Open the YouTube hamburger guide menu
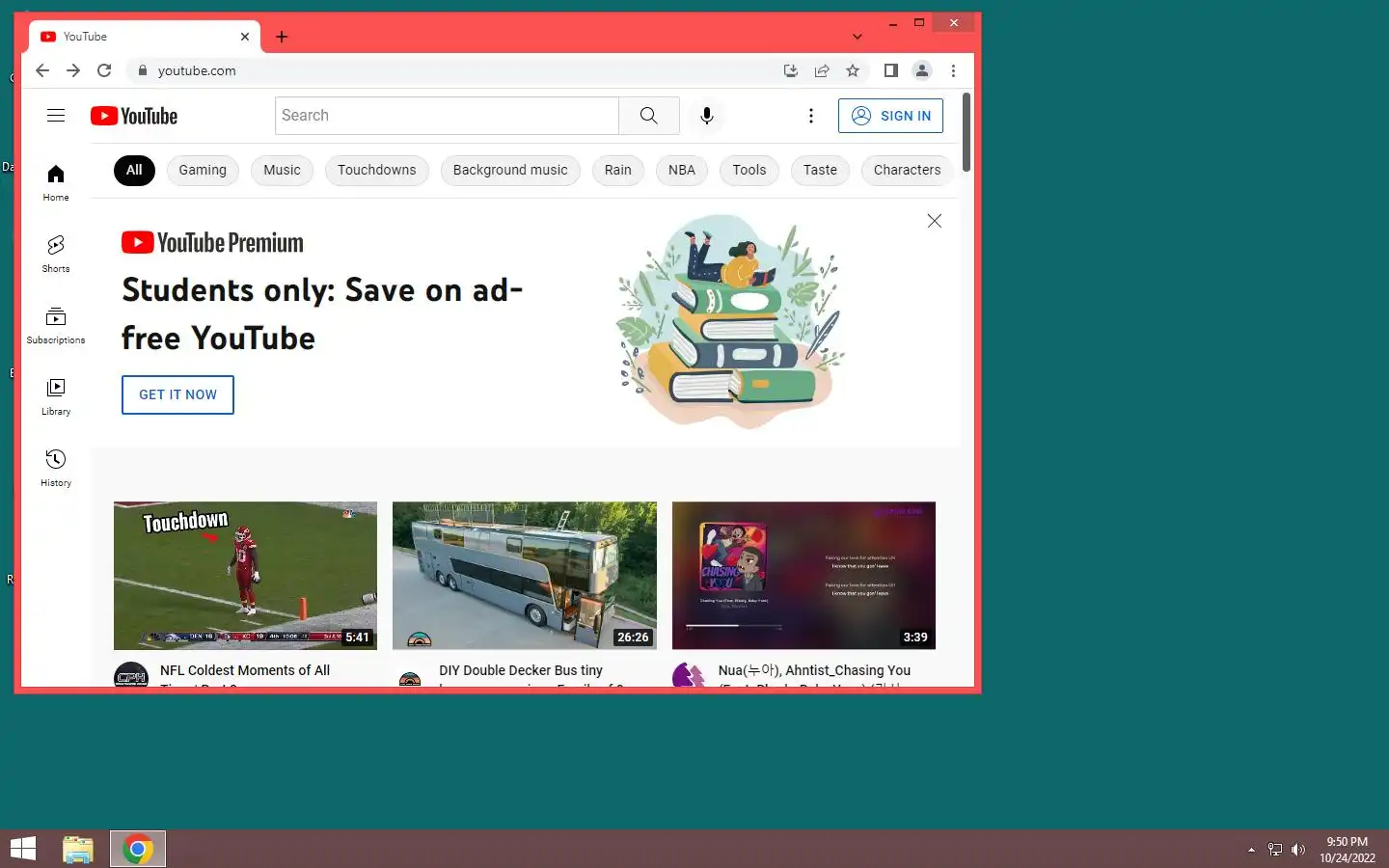1389x868 pixels. click(56, 116)
